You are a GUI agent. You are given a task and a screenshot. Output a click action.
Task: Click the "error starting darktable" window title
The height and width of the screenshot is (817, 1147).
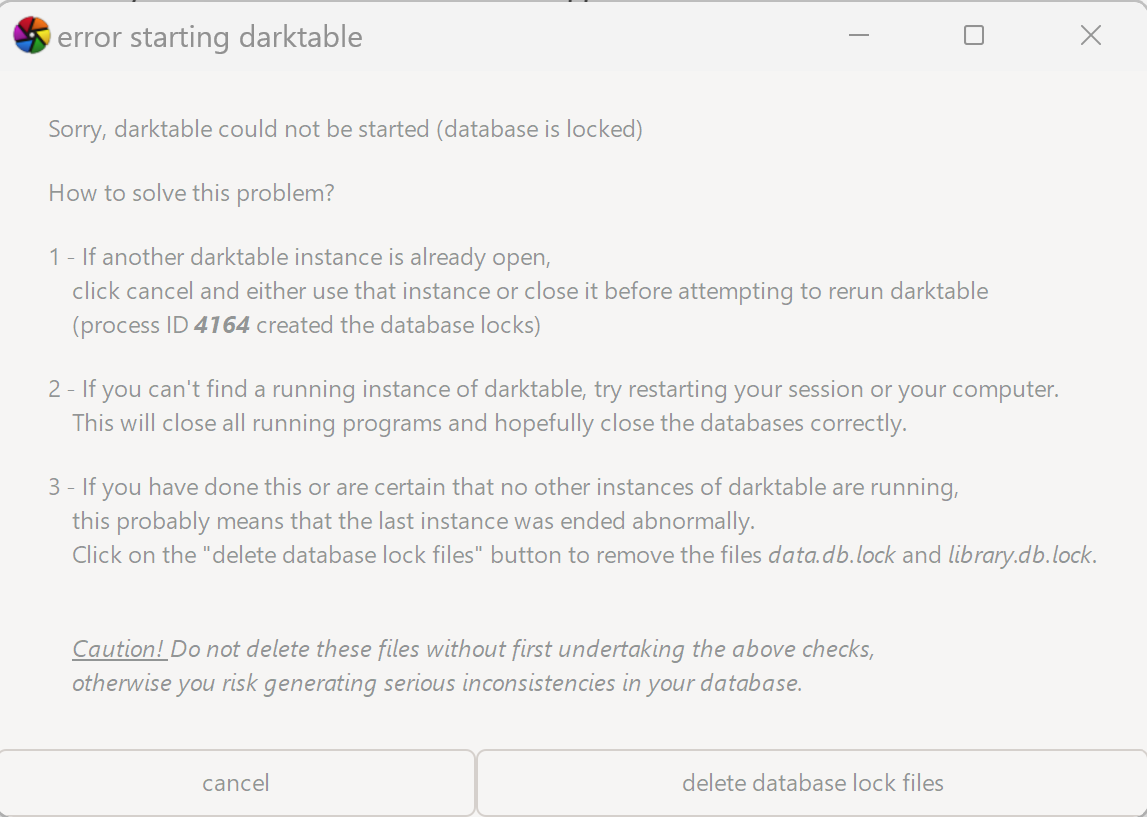tap(210, 38)
